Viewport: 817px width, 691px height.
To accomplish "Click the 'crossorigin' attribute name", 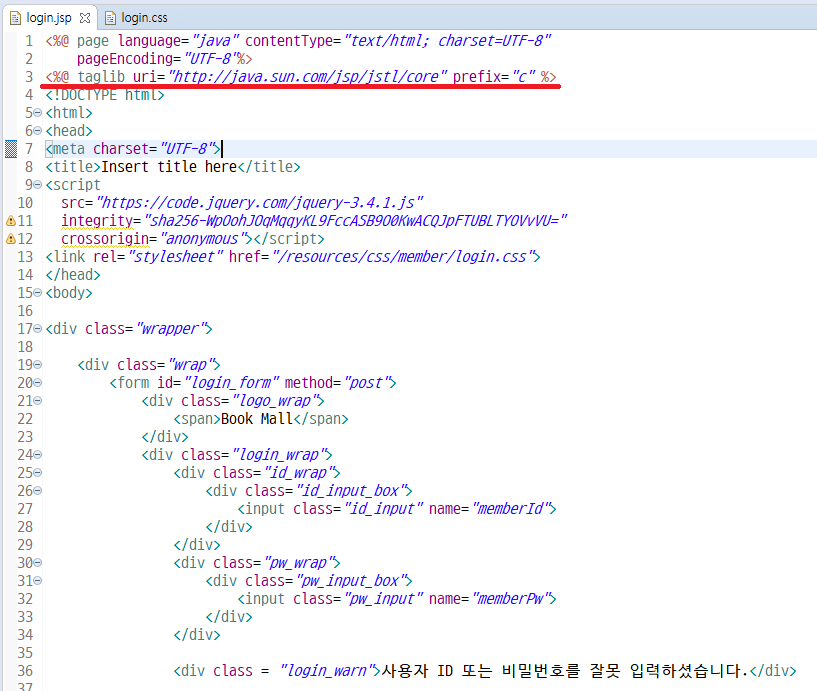I will (x=105, y=239).
